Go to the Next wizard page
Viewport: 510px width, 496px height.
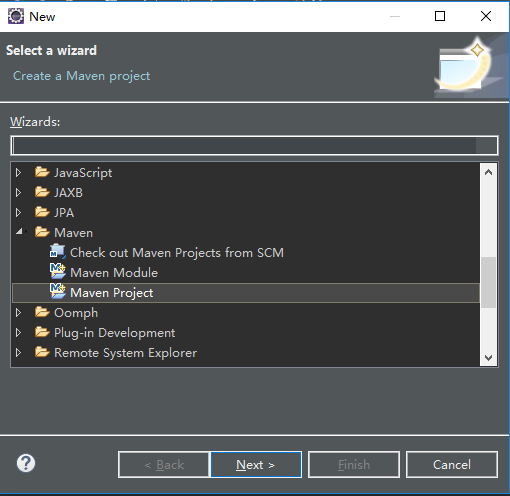[256, 465]
